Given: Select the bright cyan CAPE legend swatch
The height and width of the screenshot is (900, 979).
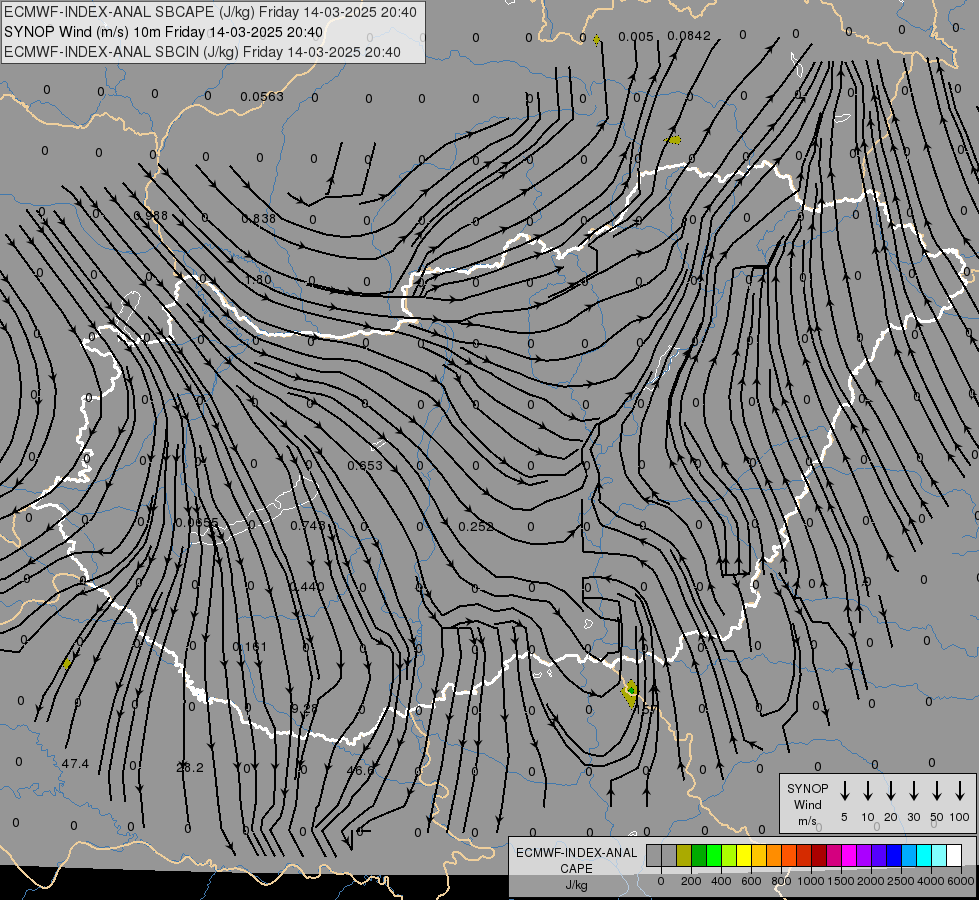Looking at the screenshot, I should point(925,855).
